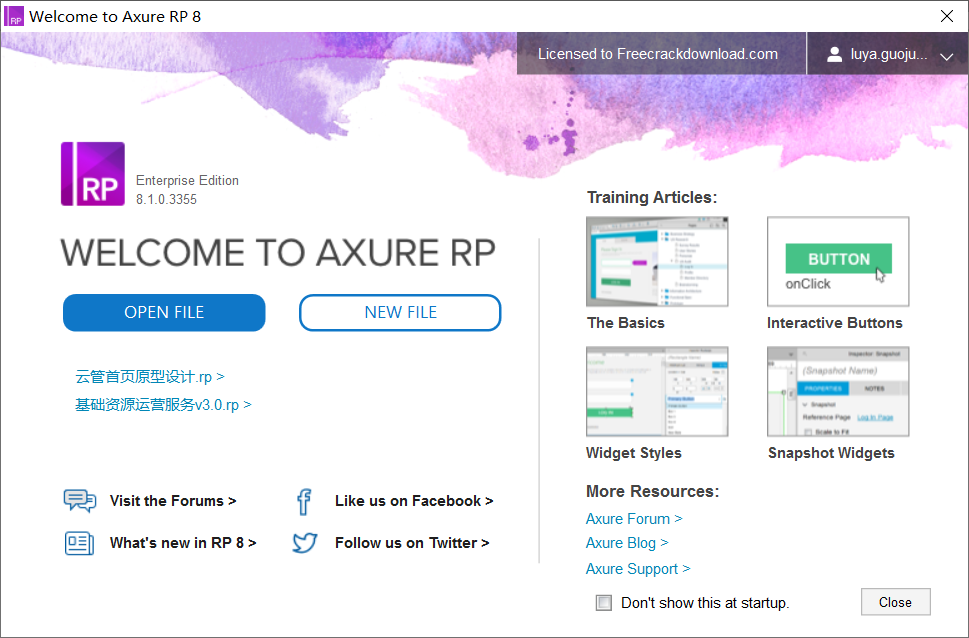Click the OPEN FILE button

164,312
